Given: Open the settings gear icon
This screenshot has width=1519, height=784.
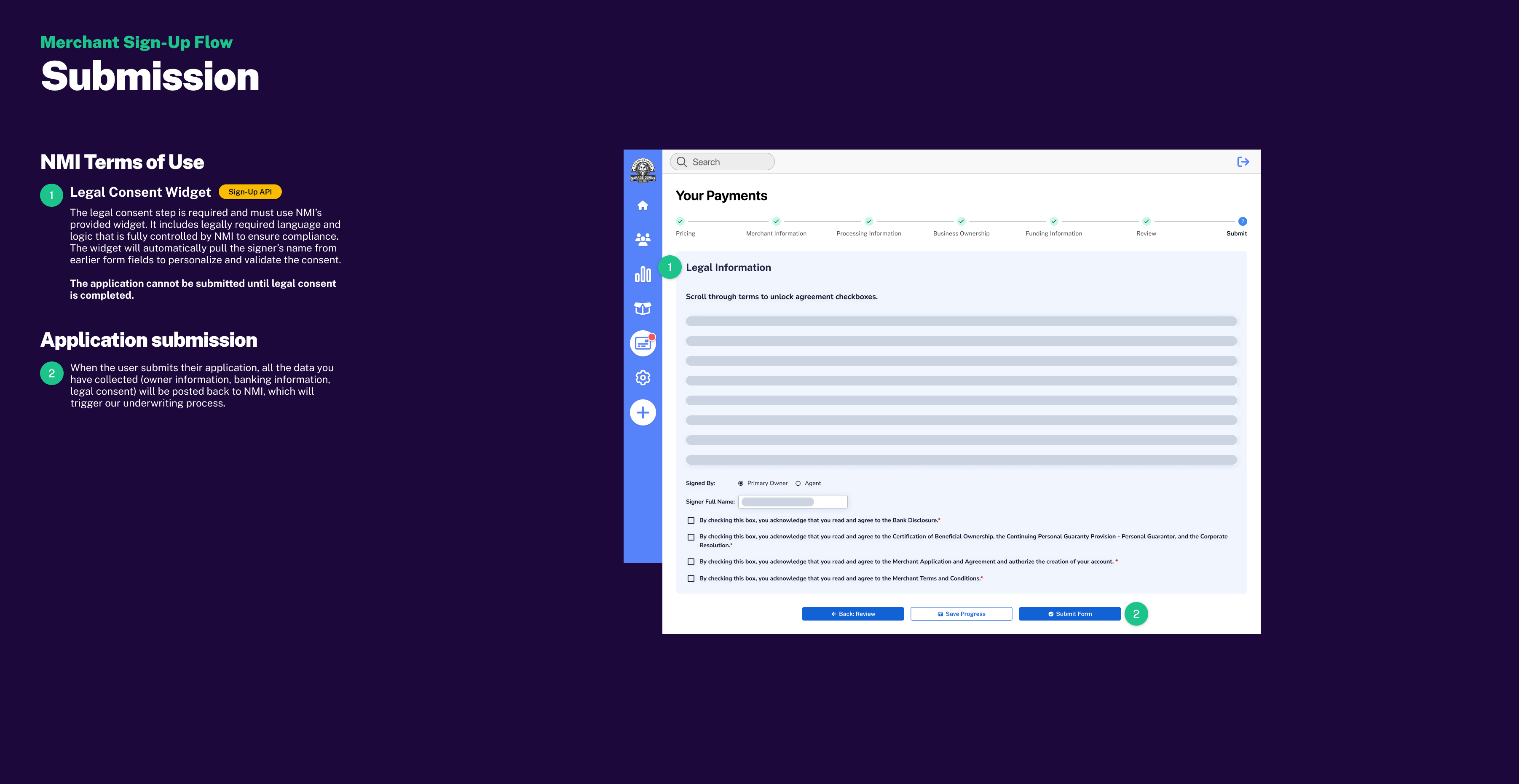Looking at the screenshot, I should pyautogui.click(x=643, y=378).
